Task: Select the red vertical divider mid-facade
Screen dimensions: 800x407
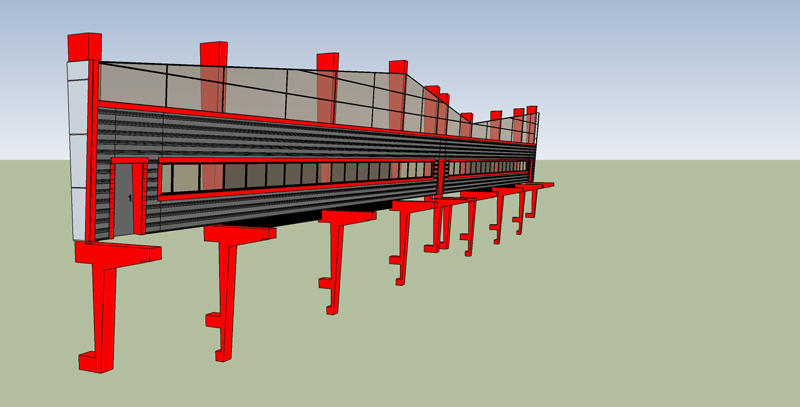Action: point(441,170)
